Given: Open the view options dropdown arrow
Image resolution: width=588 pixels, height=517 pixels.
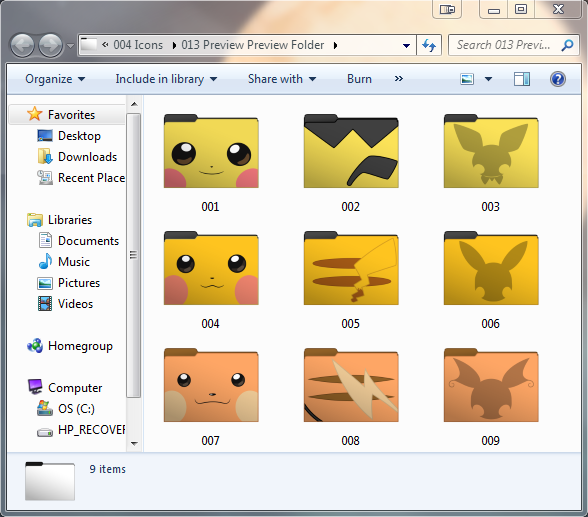Looking at the screenshot, I should click(488, 79).
